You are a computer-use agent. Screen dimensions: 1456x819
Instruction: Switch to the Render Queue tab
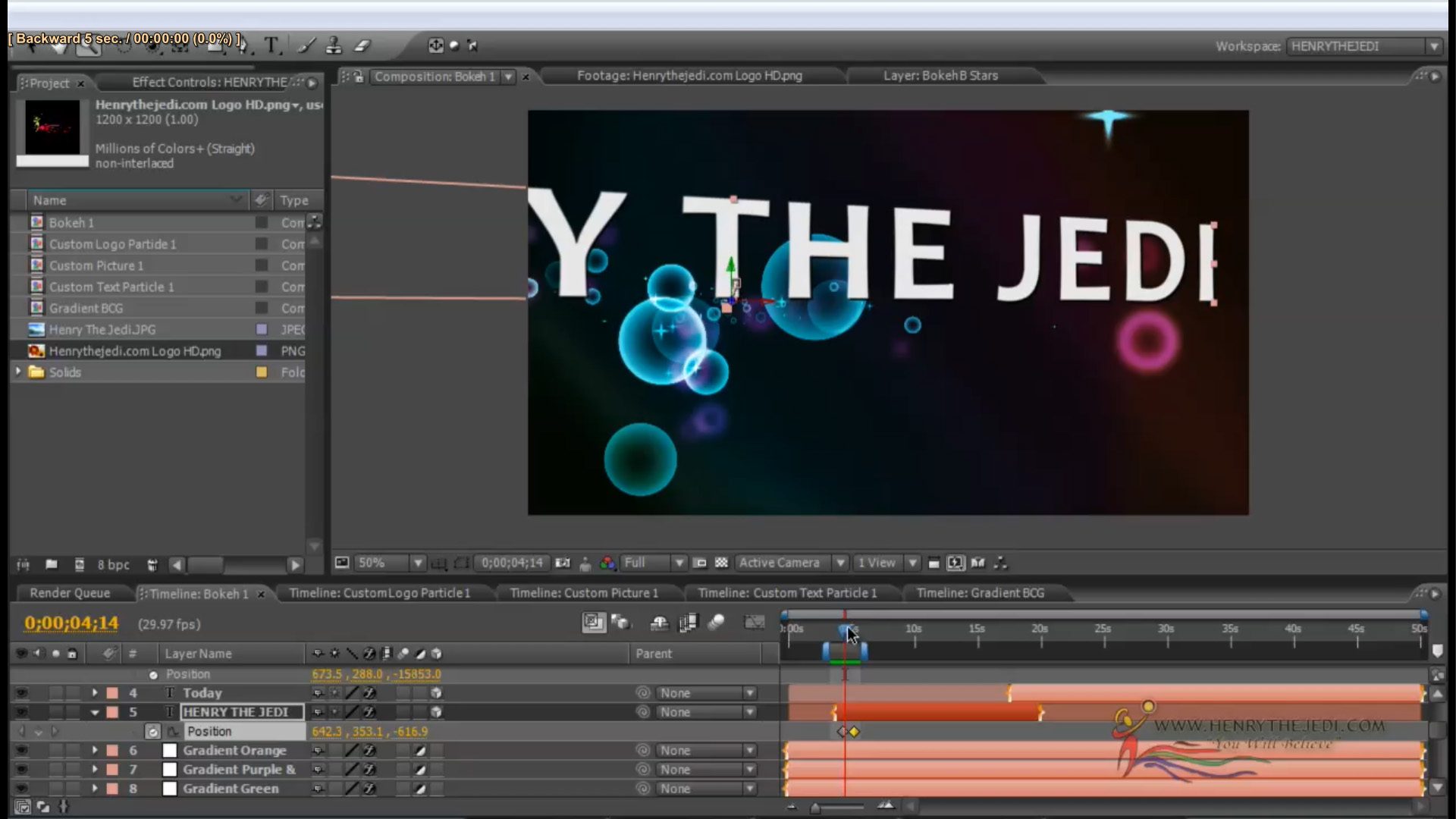pos(70,593)
